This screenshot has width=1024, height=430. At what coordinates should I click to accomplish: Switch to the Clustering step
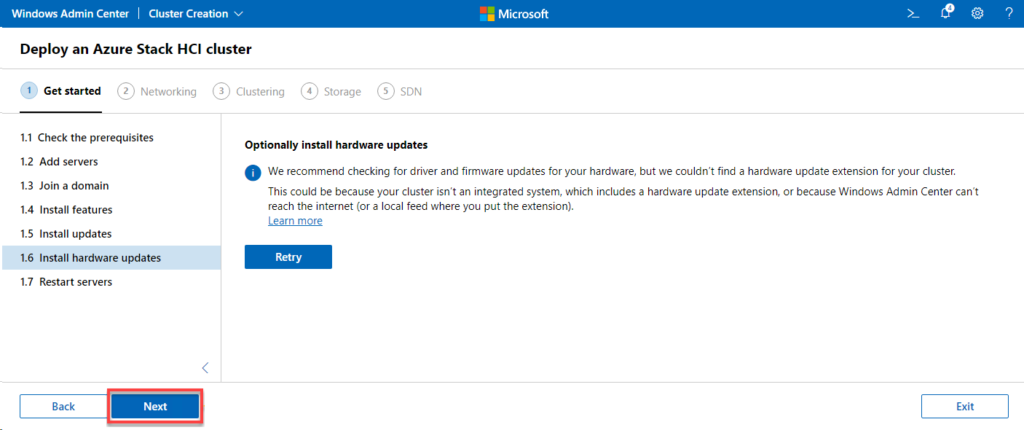click(x=249, y=91)
